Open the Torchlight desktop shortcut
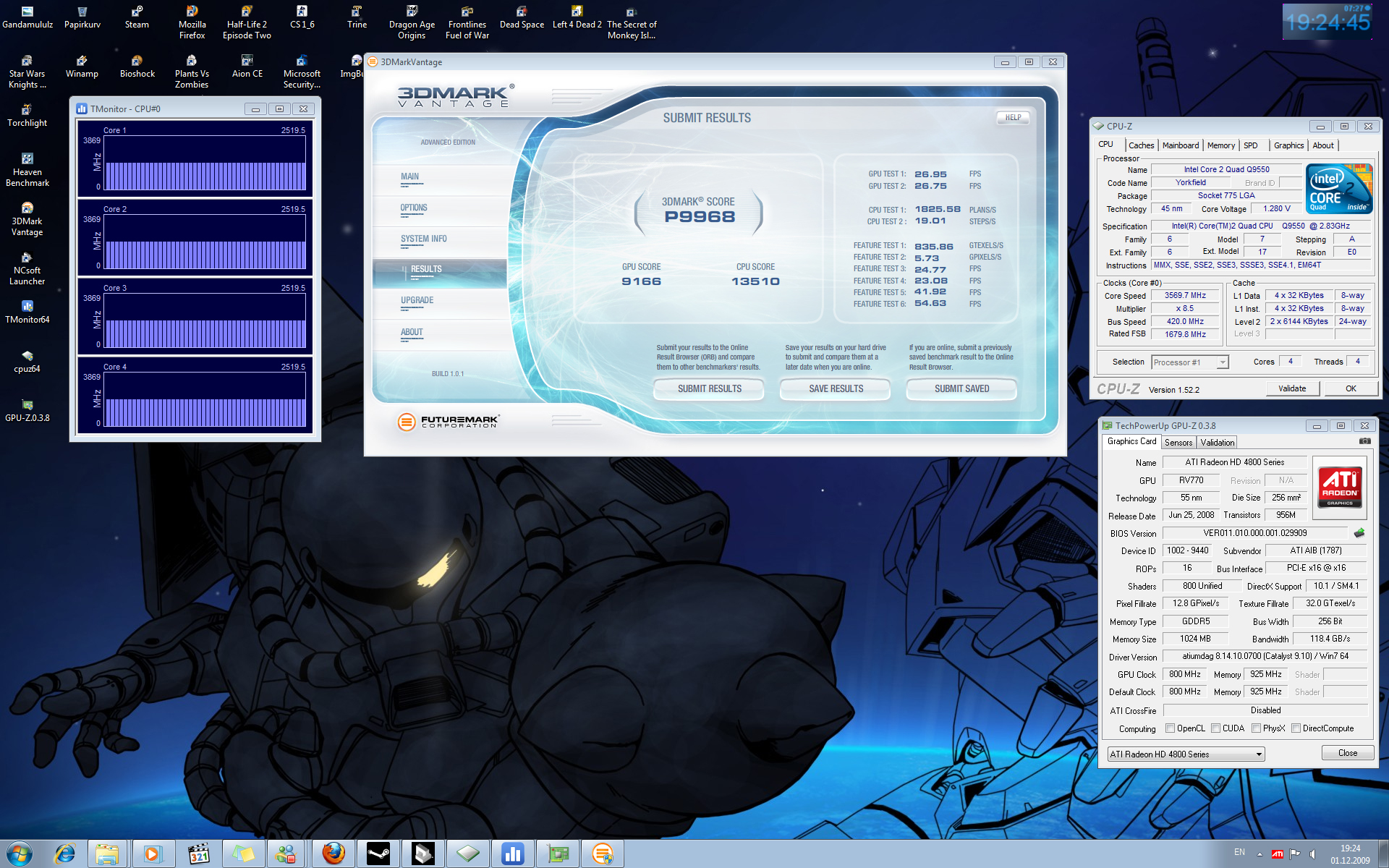 (x=27, y=116)
